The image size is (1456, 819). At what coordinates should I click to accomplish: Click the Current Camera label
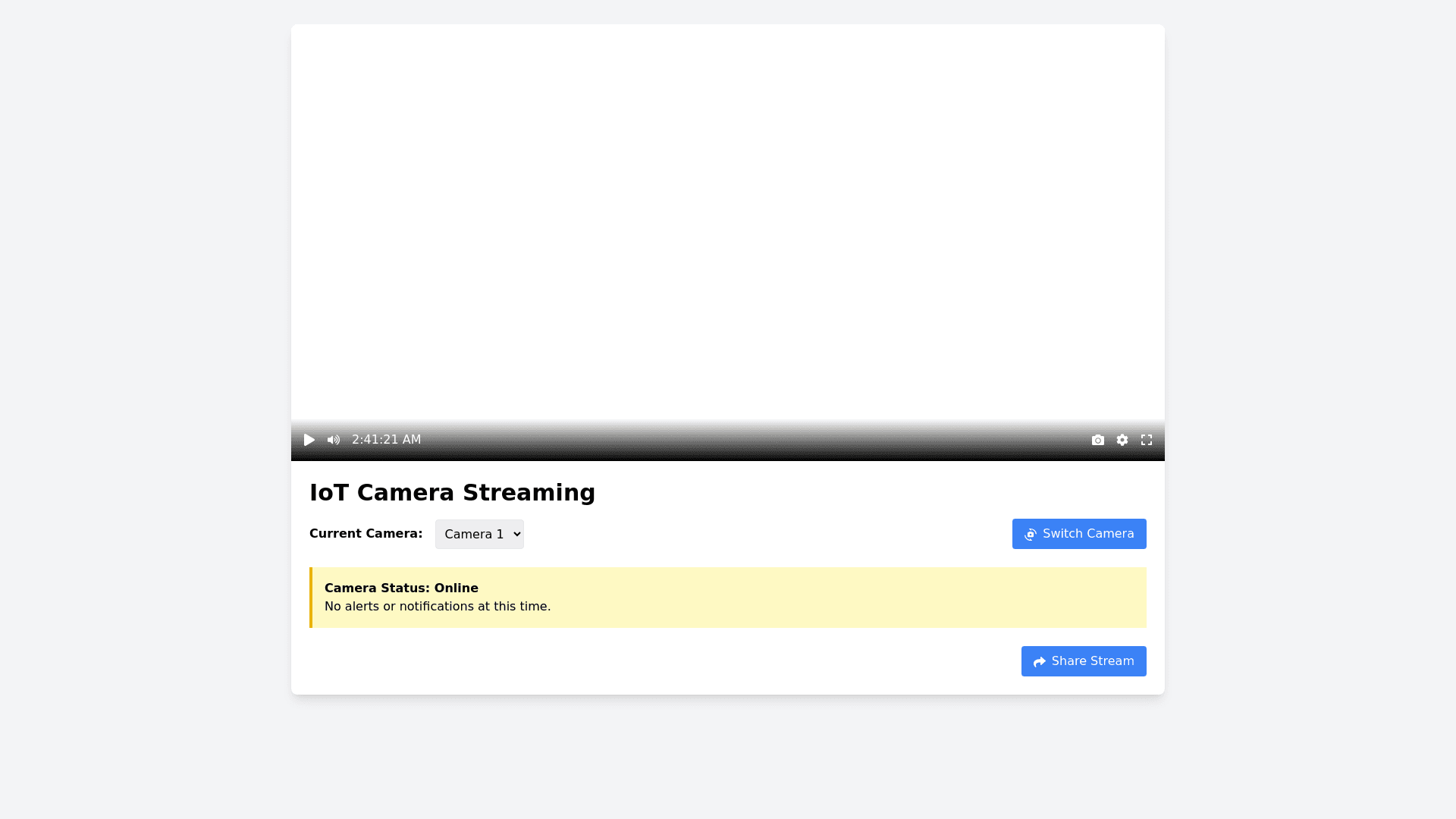pos(366,534)
